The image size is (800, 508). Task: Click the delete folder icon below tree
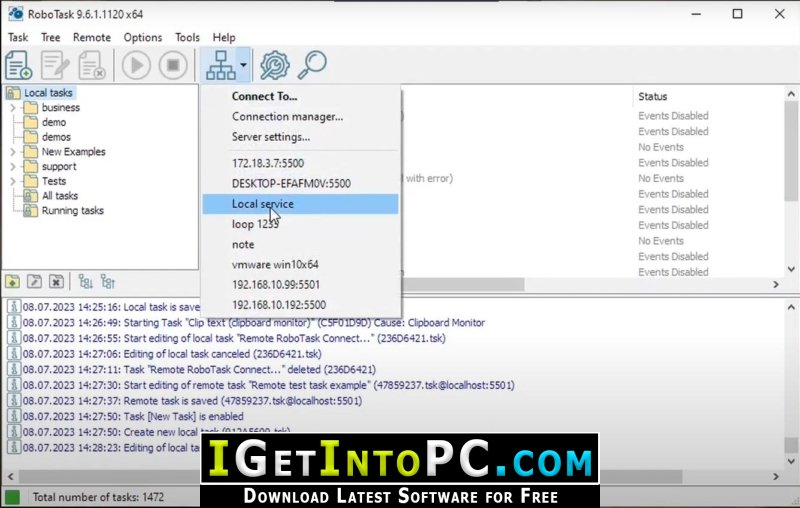pyautogui.click(x=57, y=282)
